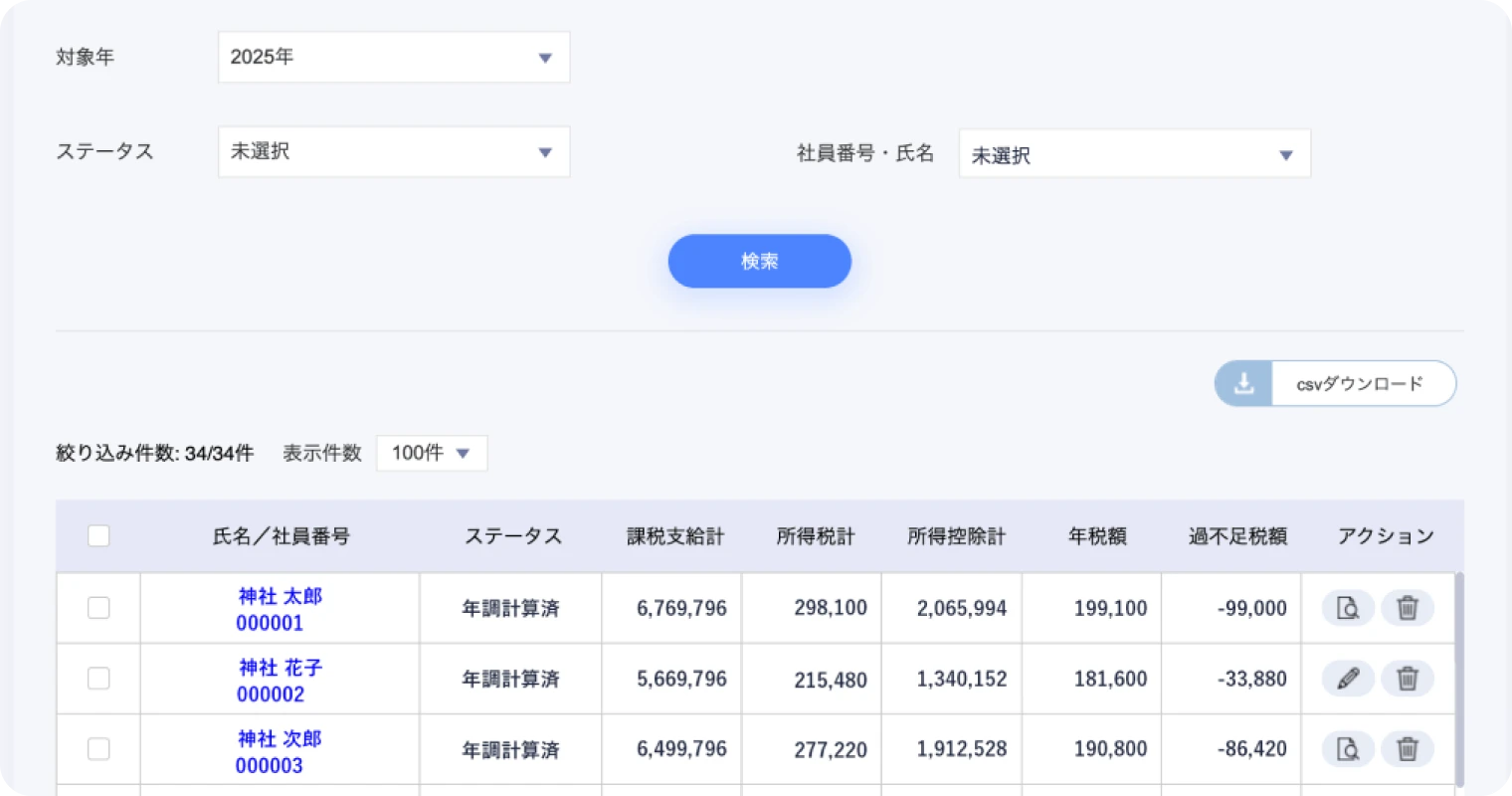Open preview icon for 神社 次郎 row

pos(1348,749)
